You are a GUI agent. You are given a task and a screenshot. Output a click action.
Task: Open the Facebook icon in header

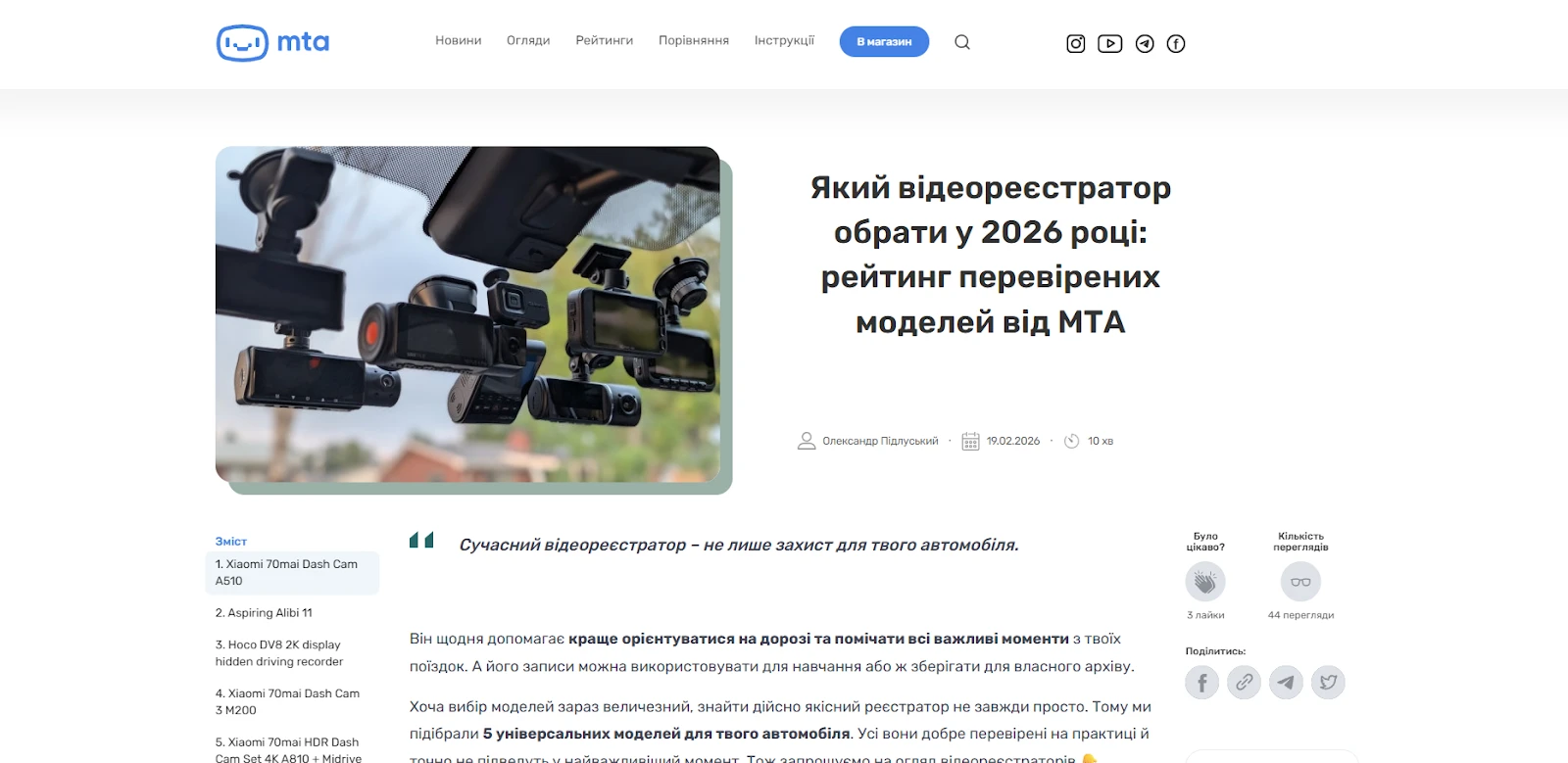[x=1176, y=43]
